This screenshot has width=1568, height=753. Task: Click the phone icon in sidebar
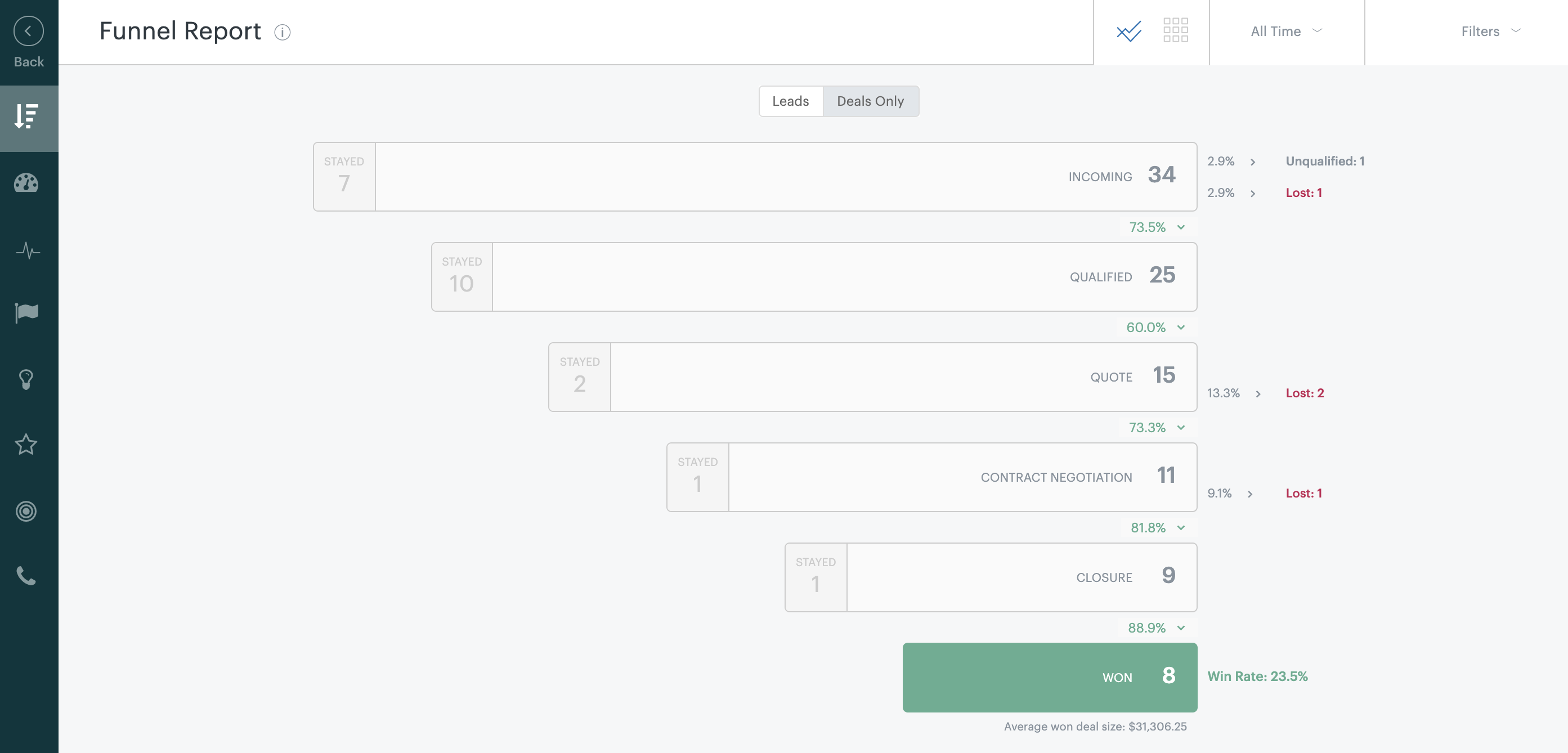27,577
